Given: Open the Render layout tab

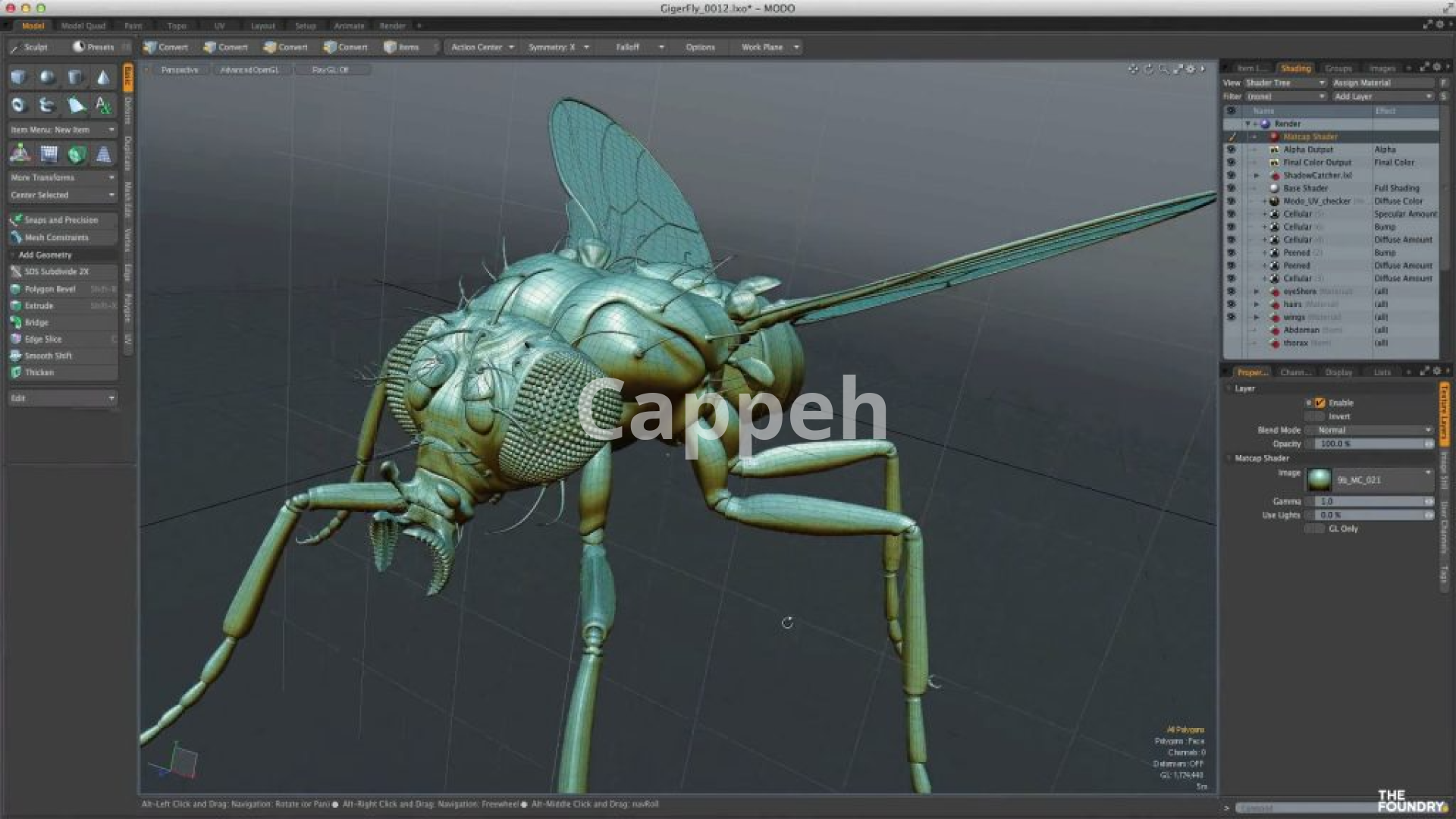Looking at the screenshot, I should 392,26.
